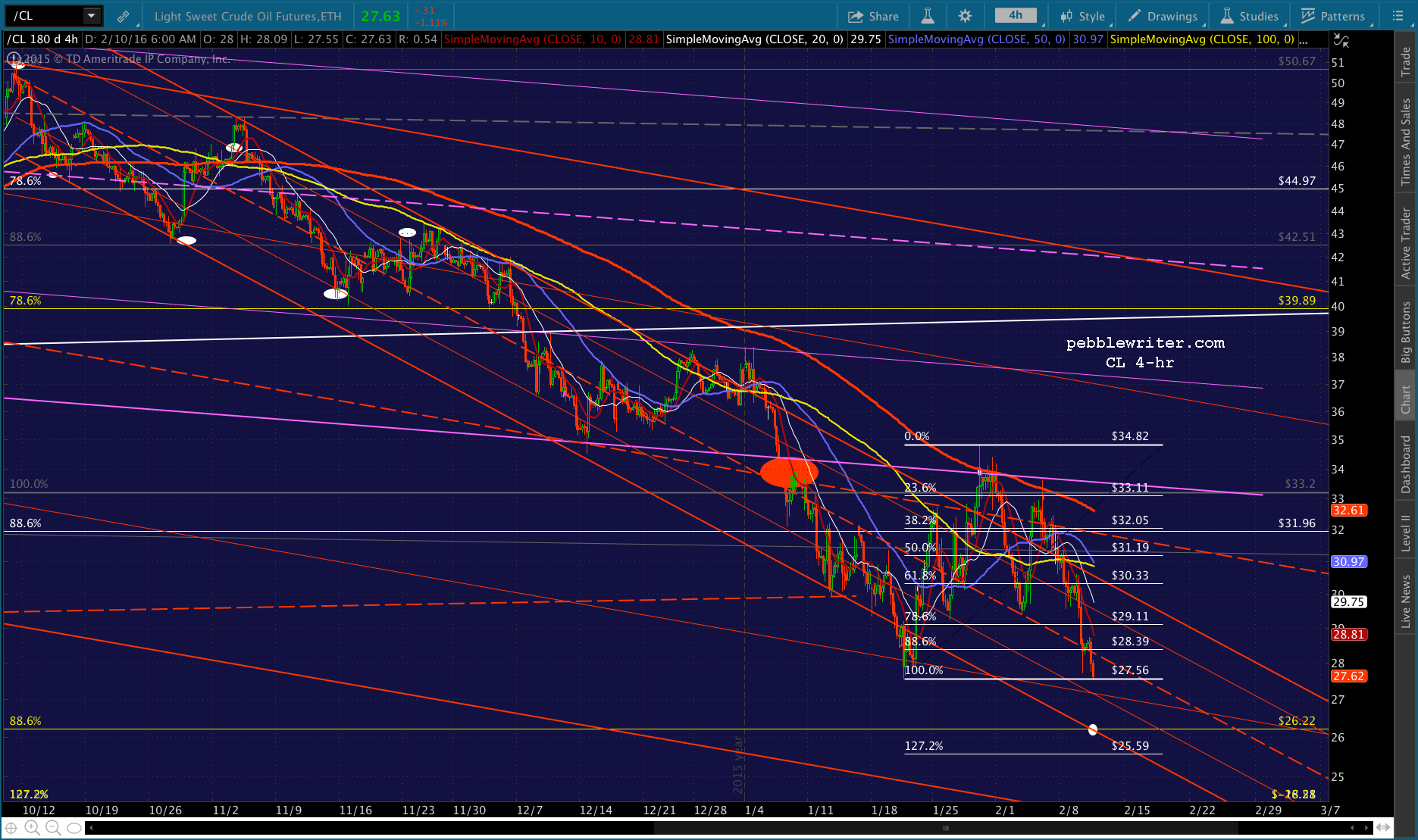Click the $27.56 Fibonacci level label

coord(1130,670)
